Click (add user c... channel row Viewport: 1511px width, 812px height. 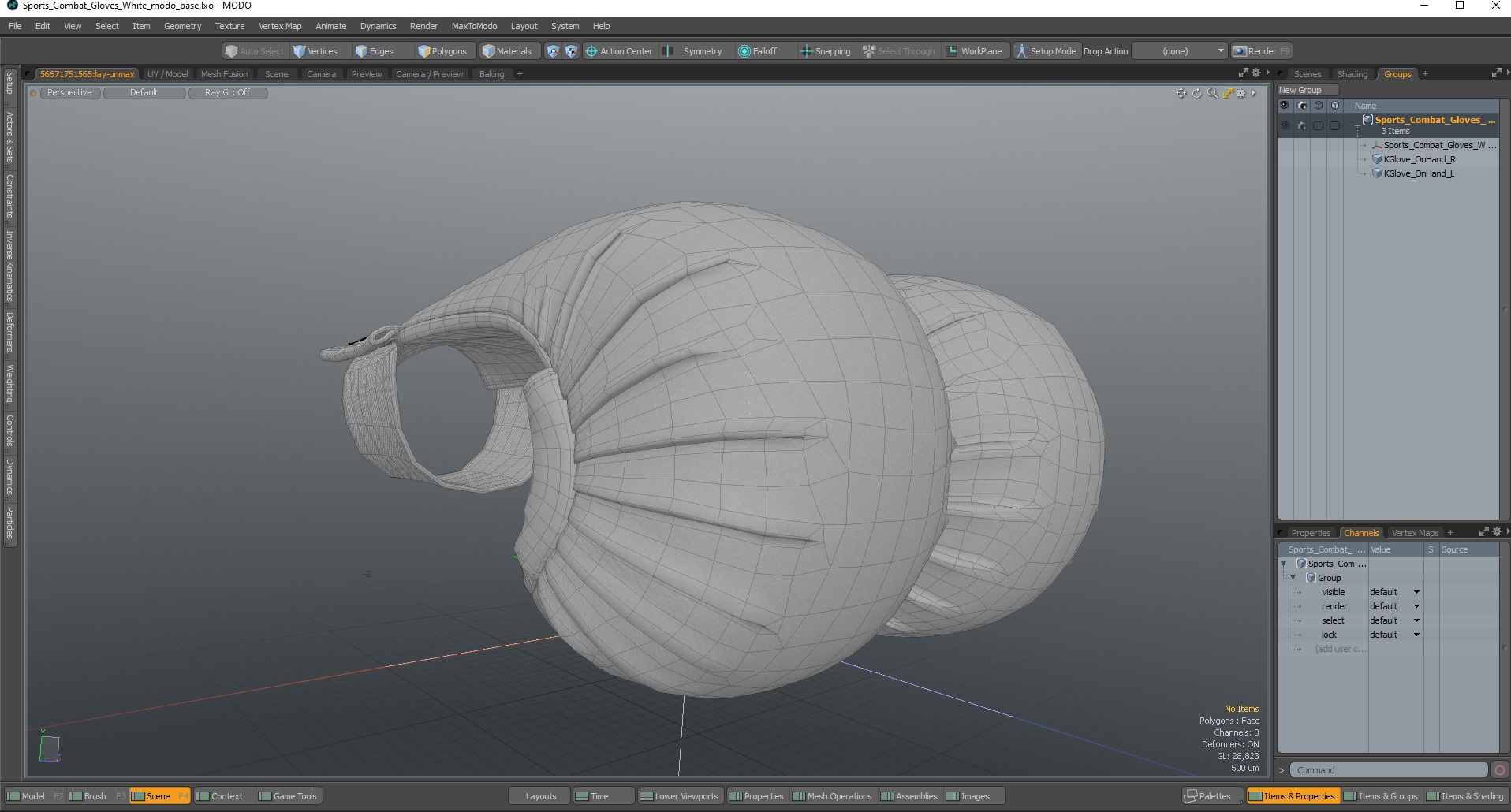coord(1341,649)
